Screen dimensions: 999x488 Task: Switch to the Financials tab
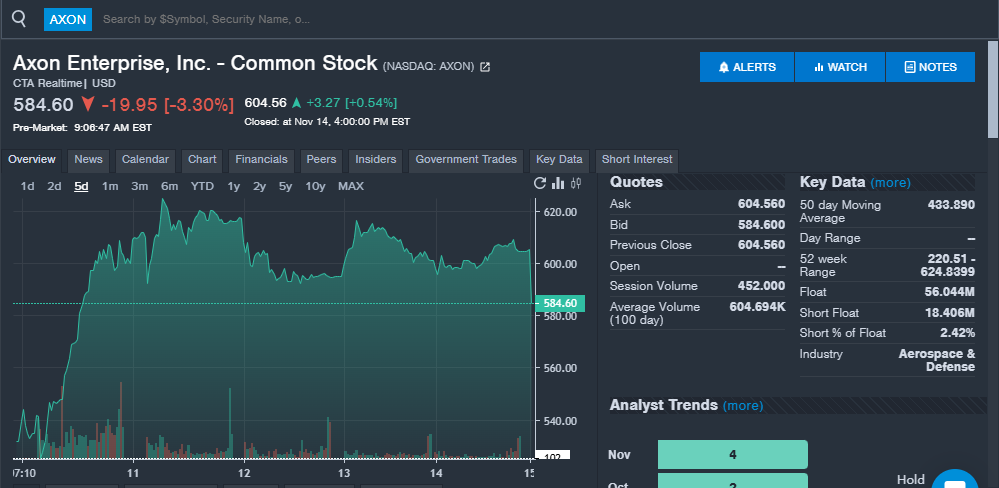coord(261,160)
